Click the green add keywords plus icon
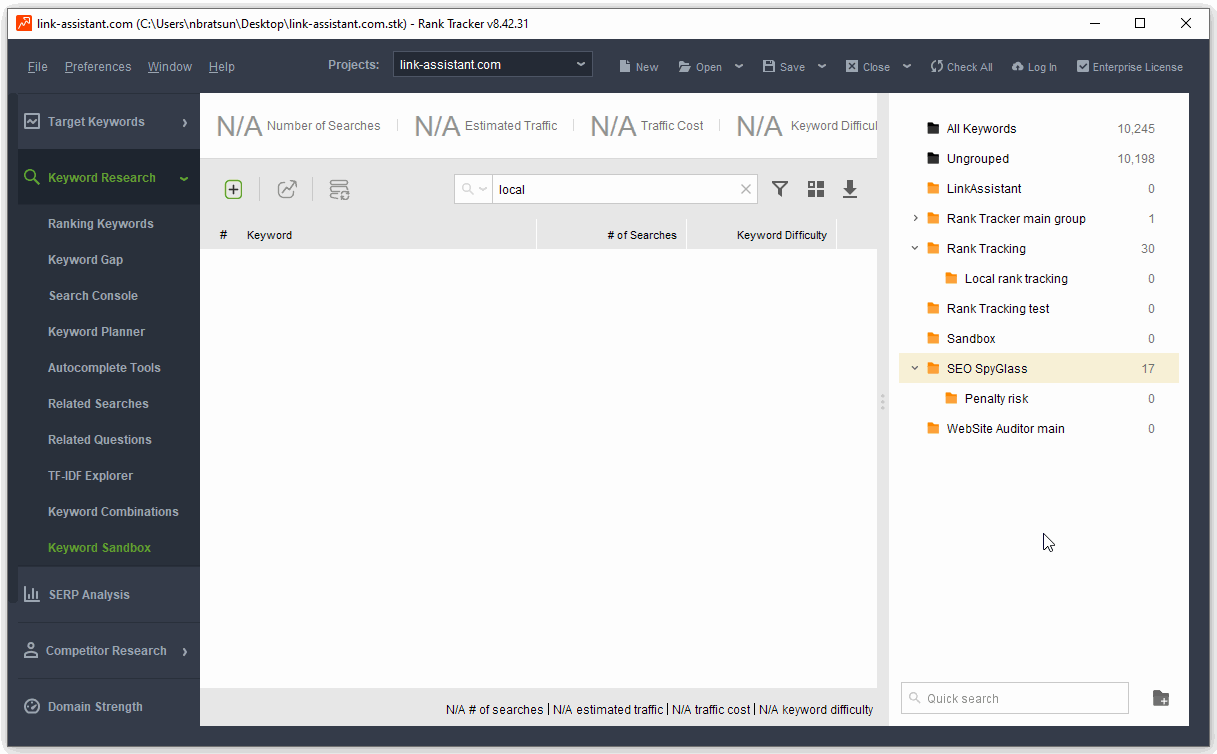1217x754 pixels. pyautogui.click(x=233, y=189)
